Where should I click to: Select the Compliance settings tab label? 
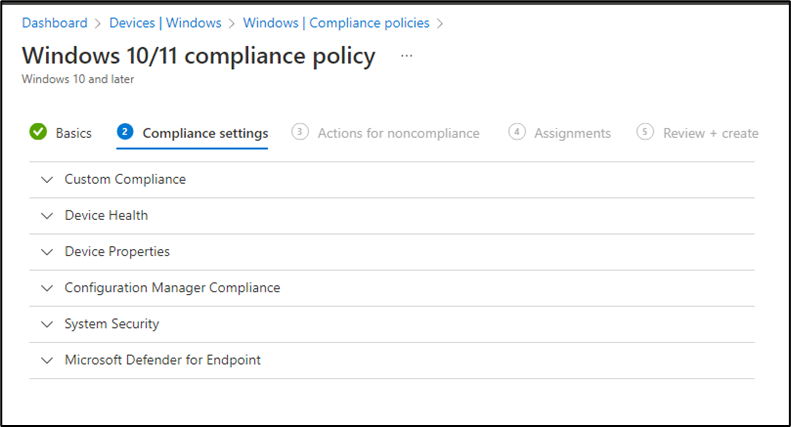pos(205,133)
